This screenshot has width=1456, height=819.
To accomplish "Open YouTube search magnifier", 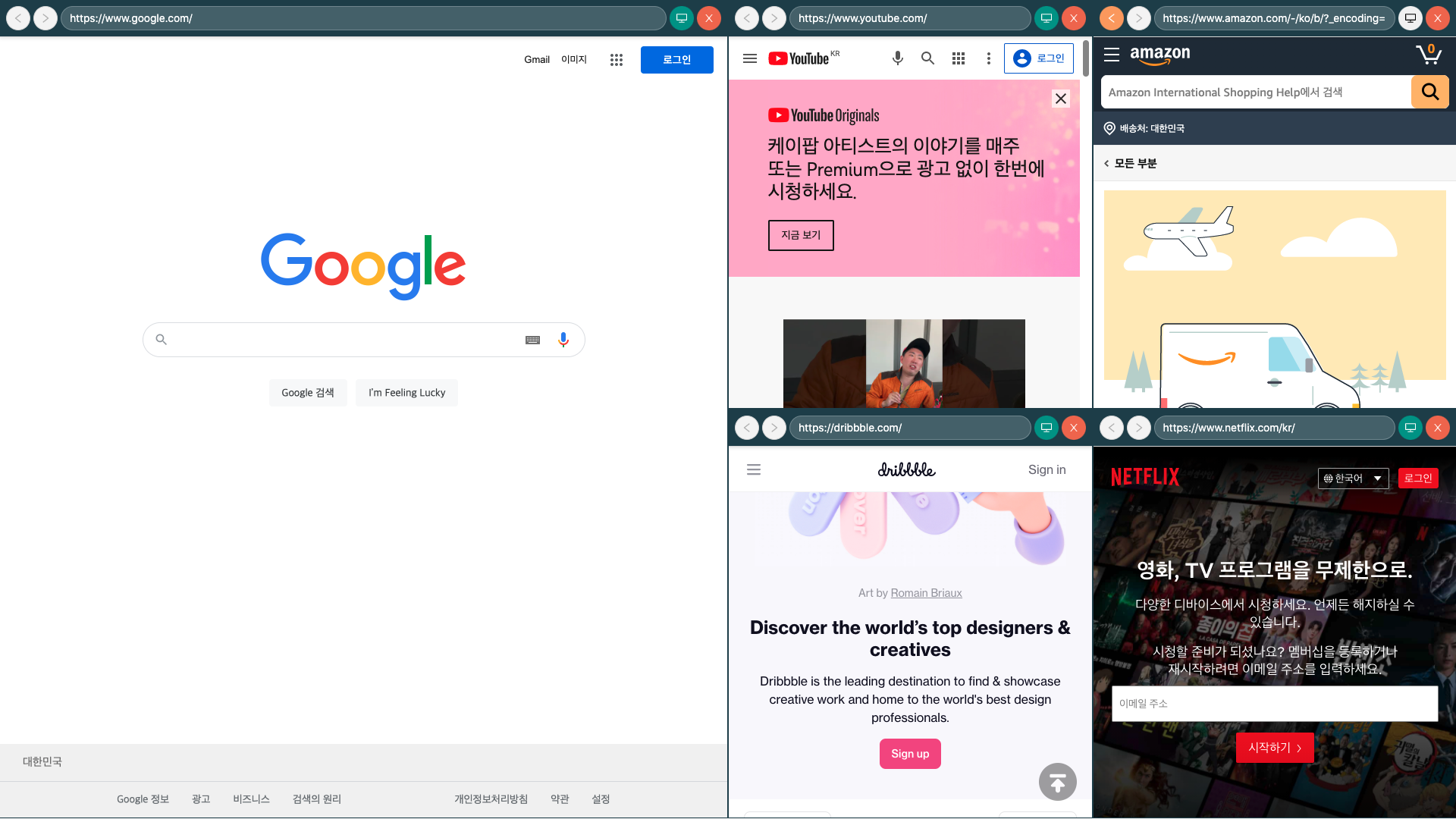I will point(927,58).
